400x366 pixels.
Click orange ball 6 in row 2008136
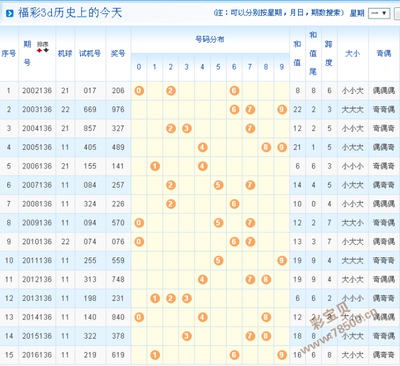point(234,204)
